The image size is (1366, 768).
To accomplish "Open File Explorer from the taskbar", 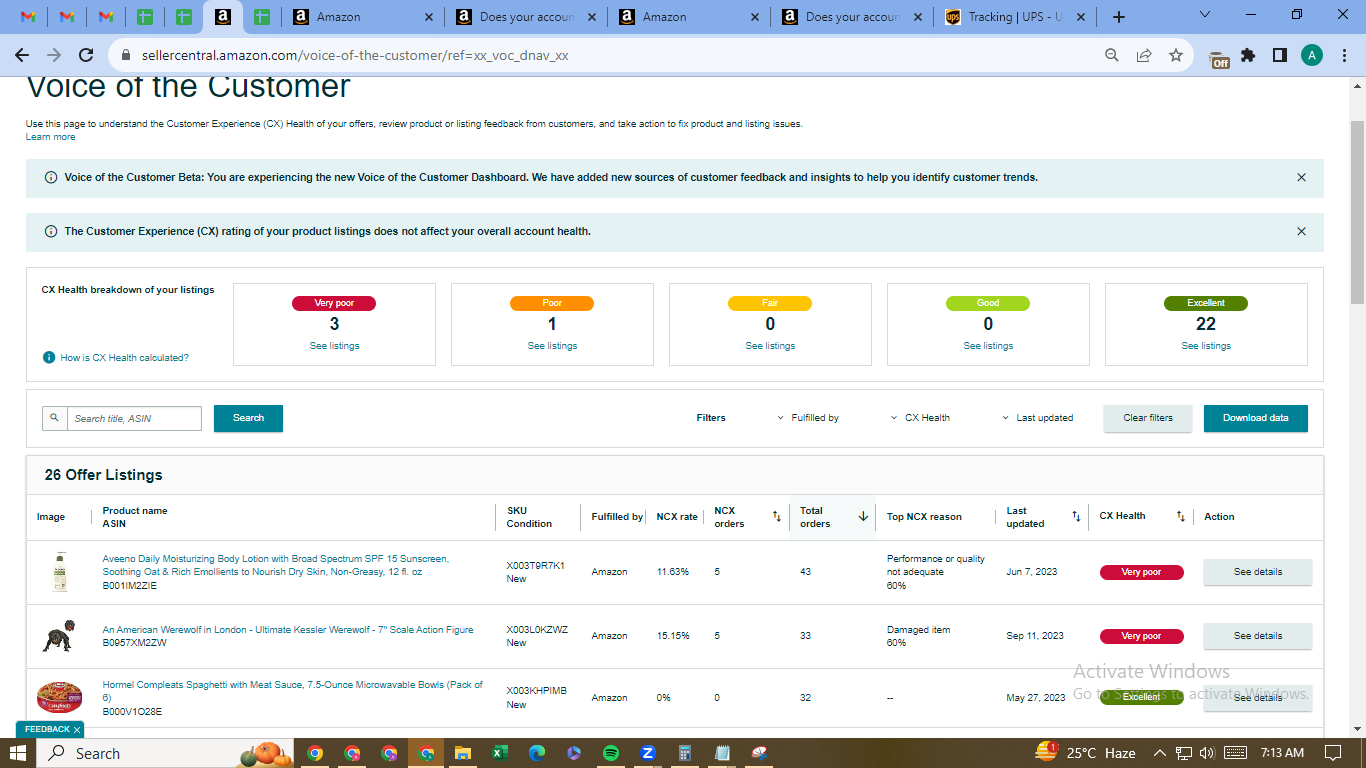I will [x=462, y=753].
